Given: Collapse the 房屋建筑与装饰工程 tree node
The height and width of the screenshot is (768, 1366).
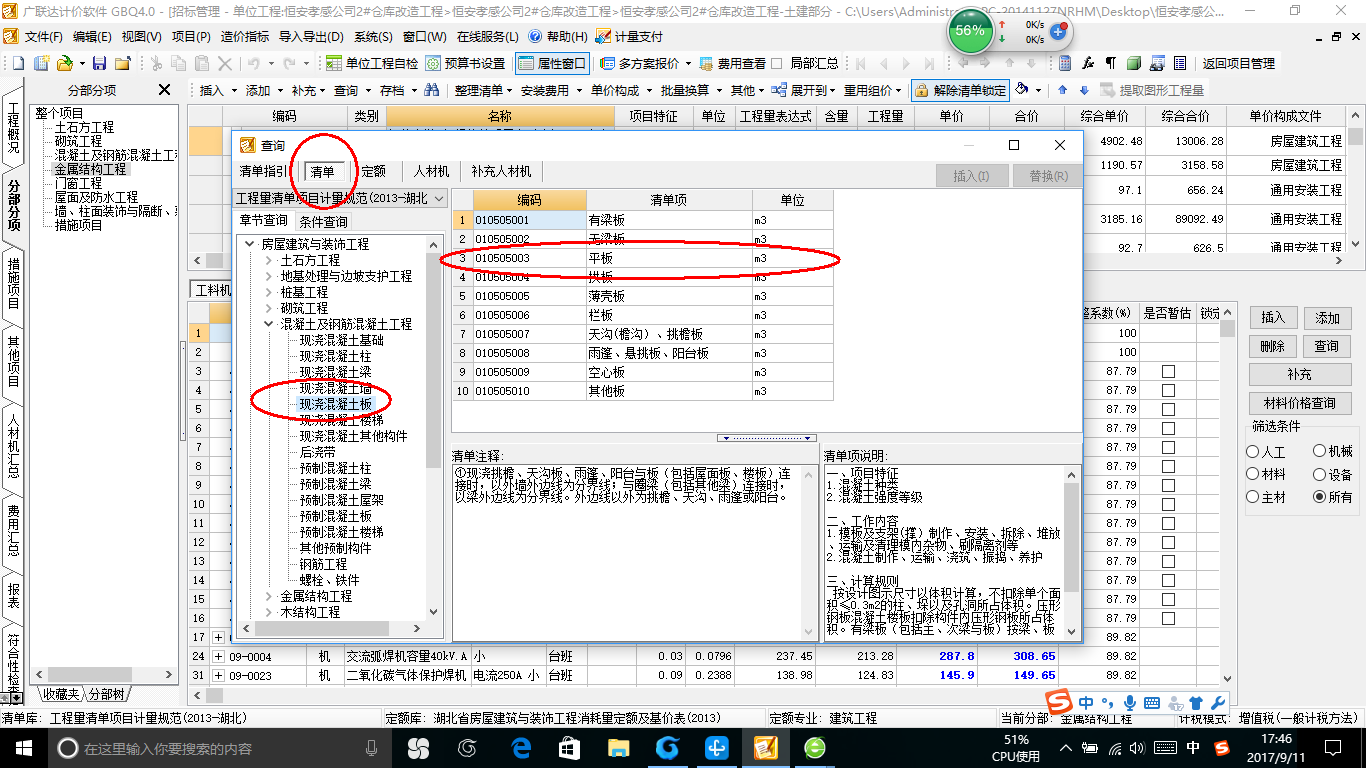Looking at the screenshot, I should click(x=250, y=244).
